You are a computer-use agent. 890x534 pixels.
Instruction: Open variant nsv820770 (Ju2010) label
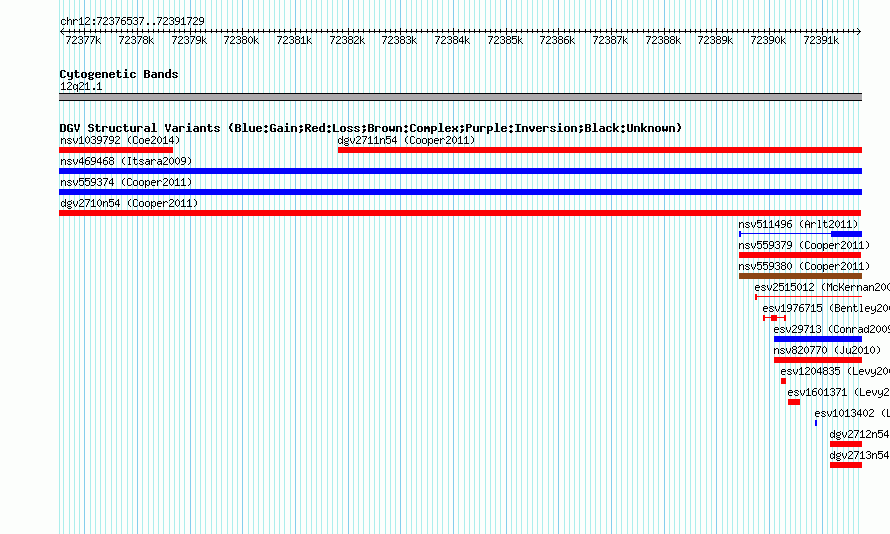click(x=827, y=350)
